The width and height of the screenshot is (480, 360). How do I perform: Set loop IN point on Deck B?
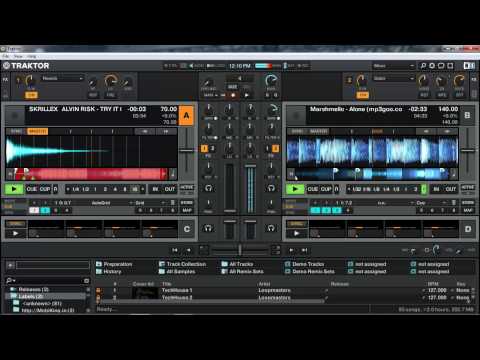(436, 189)
